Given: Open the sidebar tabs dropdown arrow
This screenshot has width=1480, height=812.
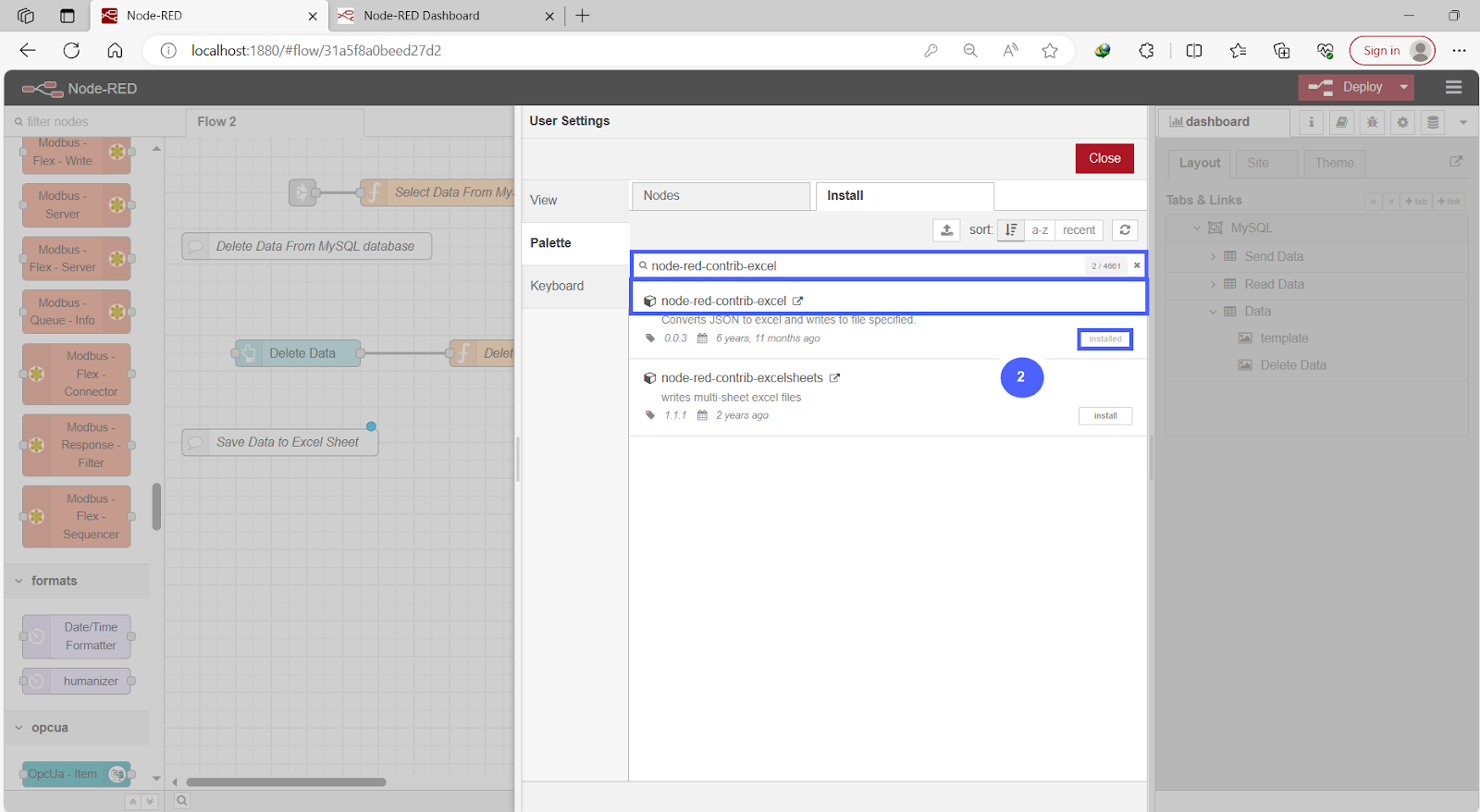Looking at the screenshot, I should click(1462, 122).
